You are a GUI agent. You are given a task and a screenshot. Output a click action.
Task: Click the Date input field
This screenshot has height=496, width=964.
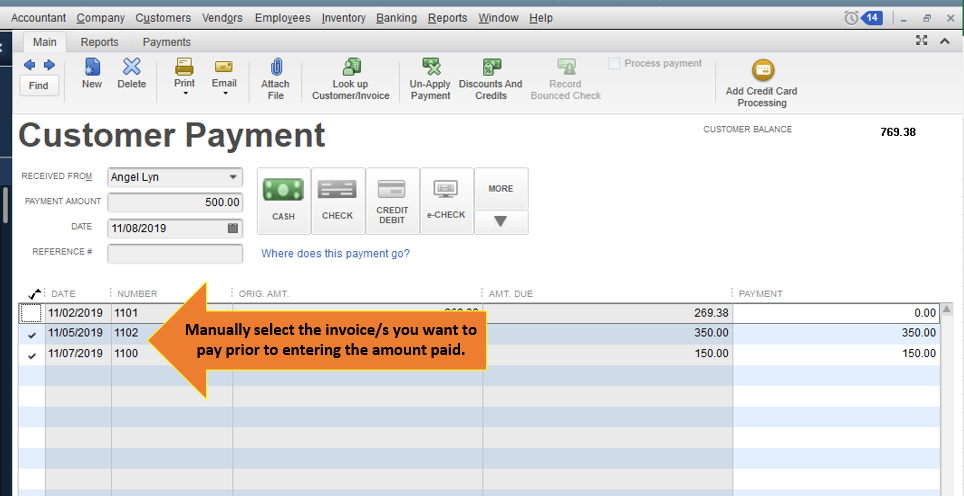[x=175, y=228]
